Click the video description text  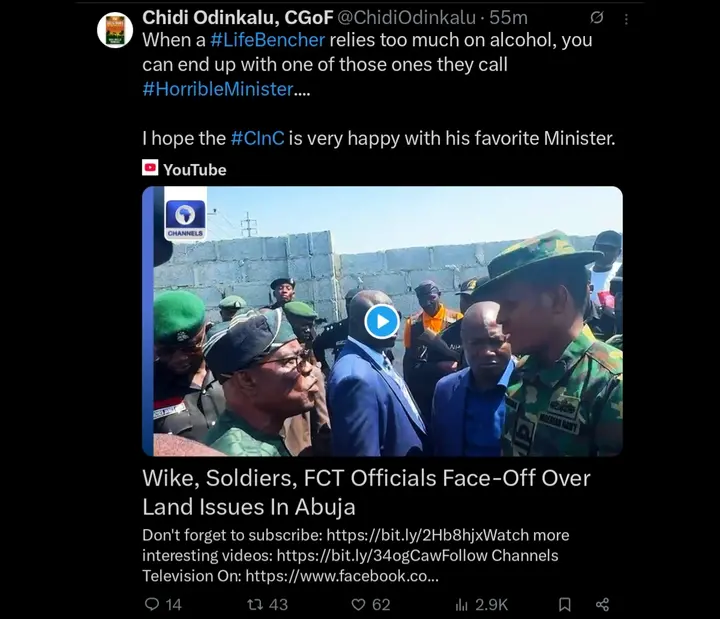[356, 555]
